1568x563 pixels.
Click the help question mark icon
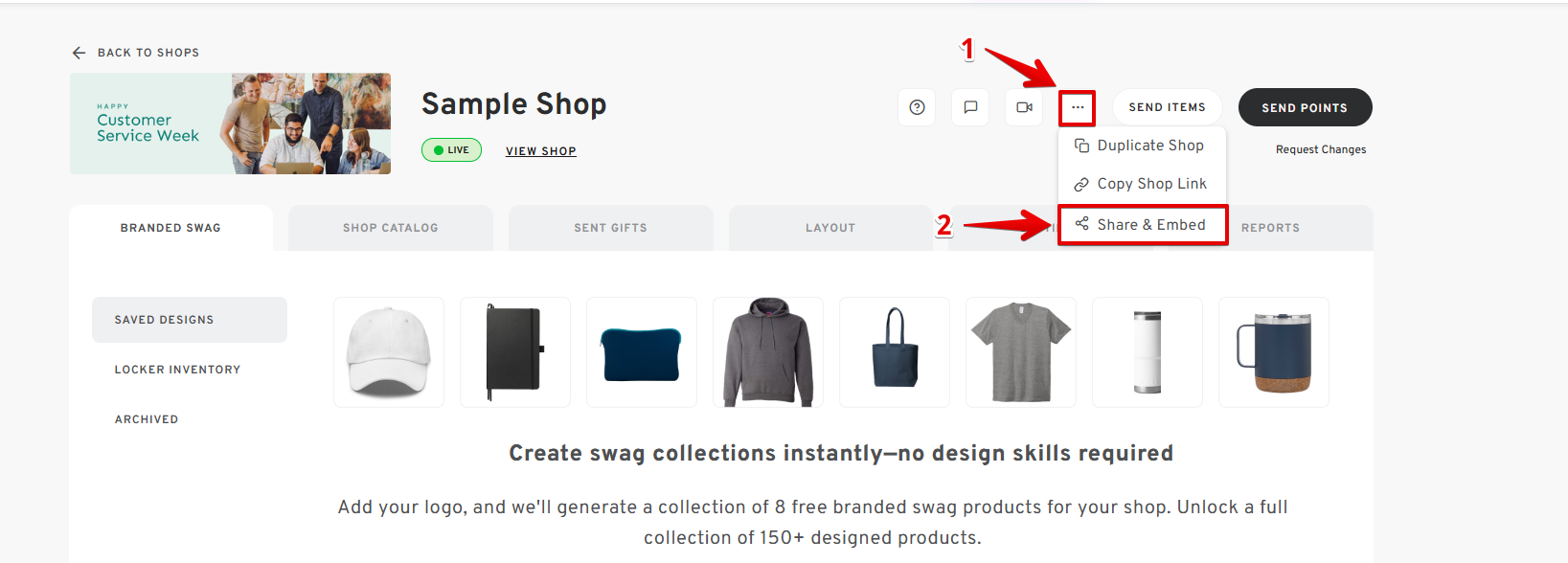pyautogui.click(x=917, y=107)
